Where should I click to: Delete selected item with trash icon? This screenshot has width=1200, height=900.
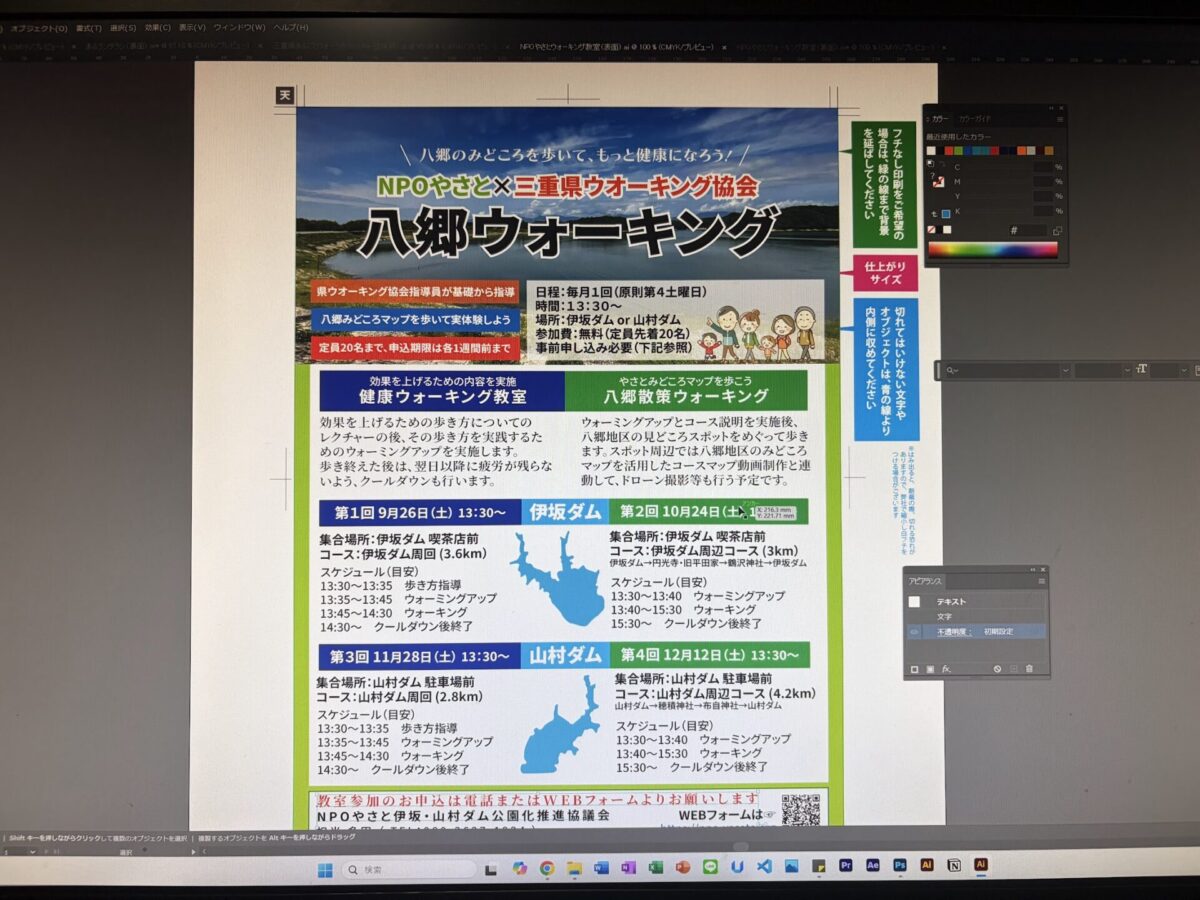1029,669
